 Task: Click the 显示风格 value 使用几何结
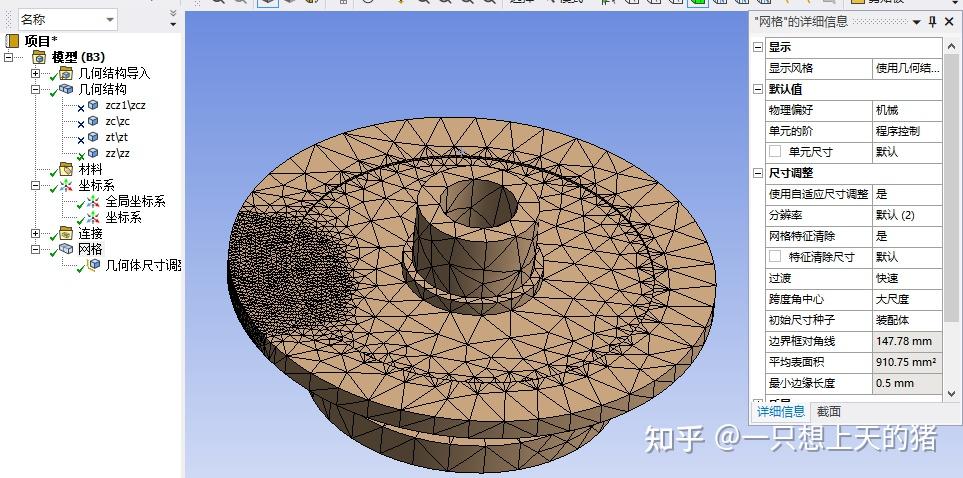tap(907, 68)
